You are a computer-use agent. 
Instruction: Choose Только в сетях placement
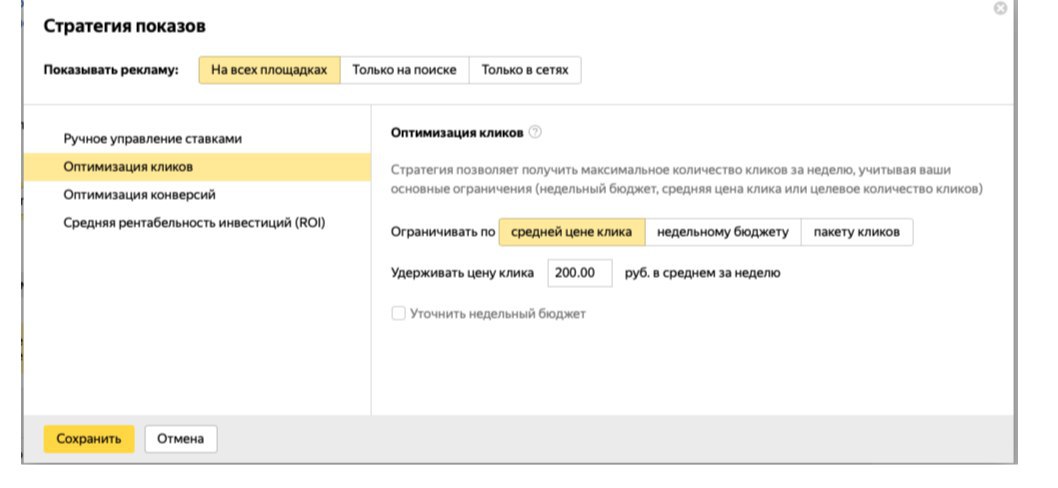525,70
